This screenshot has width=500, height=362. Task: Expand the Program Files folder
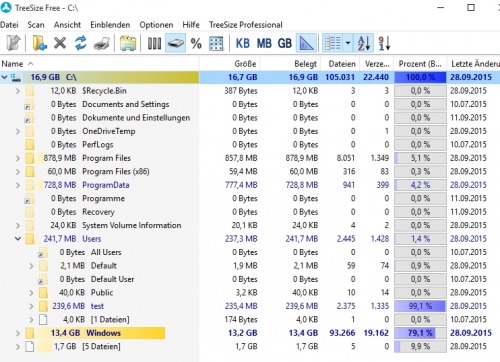point(18,158)
